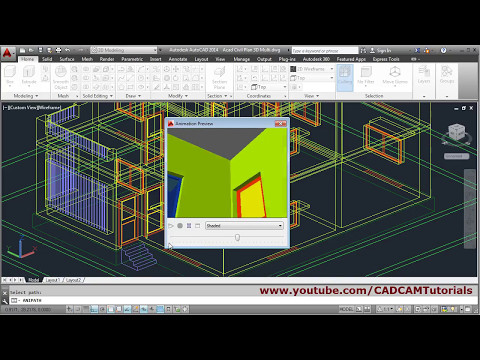
Task: Select the Extrude tool
Action: point(29,75)
